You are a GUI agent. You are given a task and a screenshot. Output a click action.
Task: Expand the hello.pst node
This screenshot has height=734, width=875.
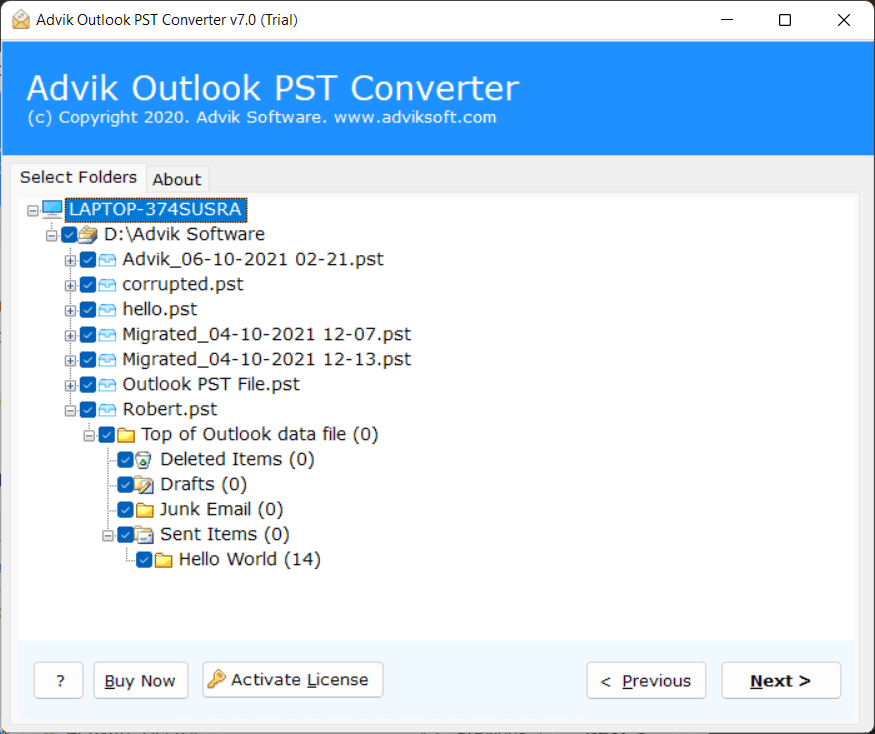pyautogui.click(x=70, y=310)
